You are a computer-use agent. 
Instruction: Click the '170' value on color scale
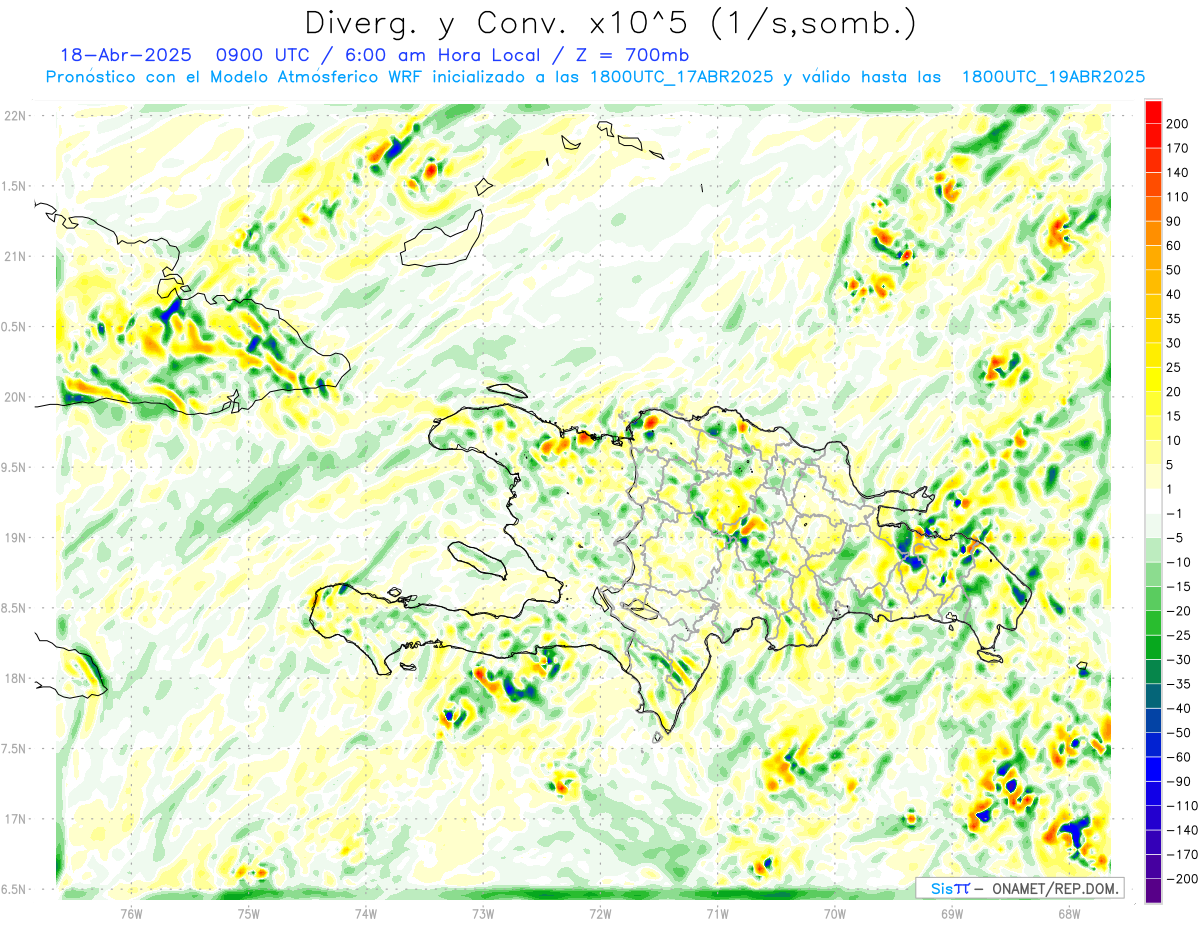(x=1177, y=148)
